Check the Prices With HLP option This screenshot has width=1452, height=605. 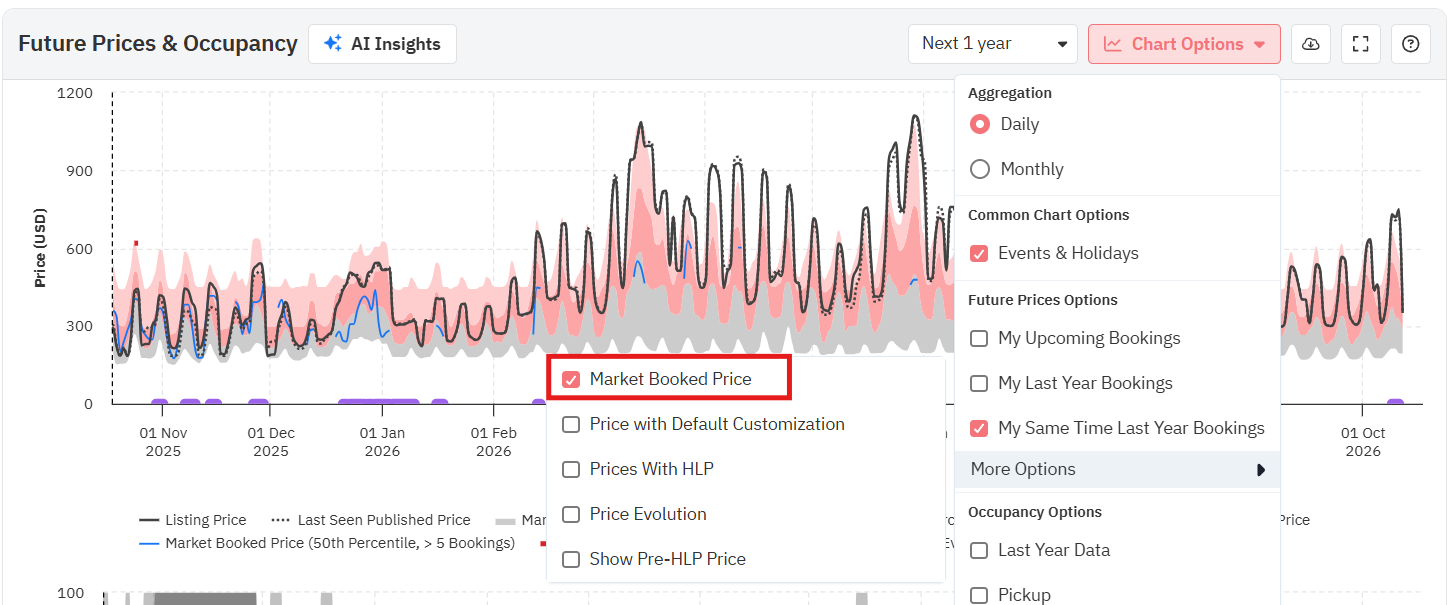(x=571, y=469)
